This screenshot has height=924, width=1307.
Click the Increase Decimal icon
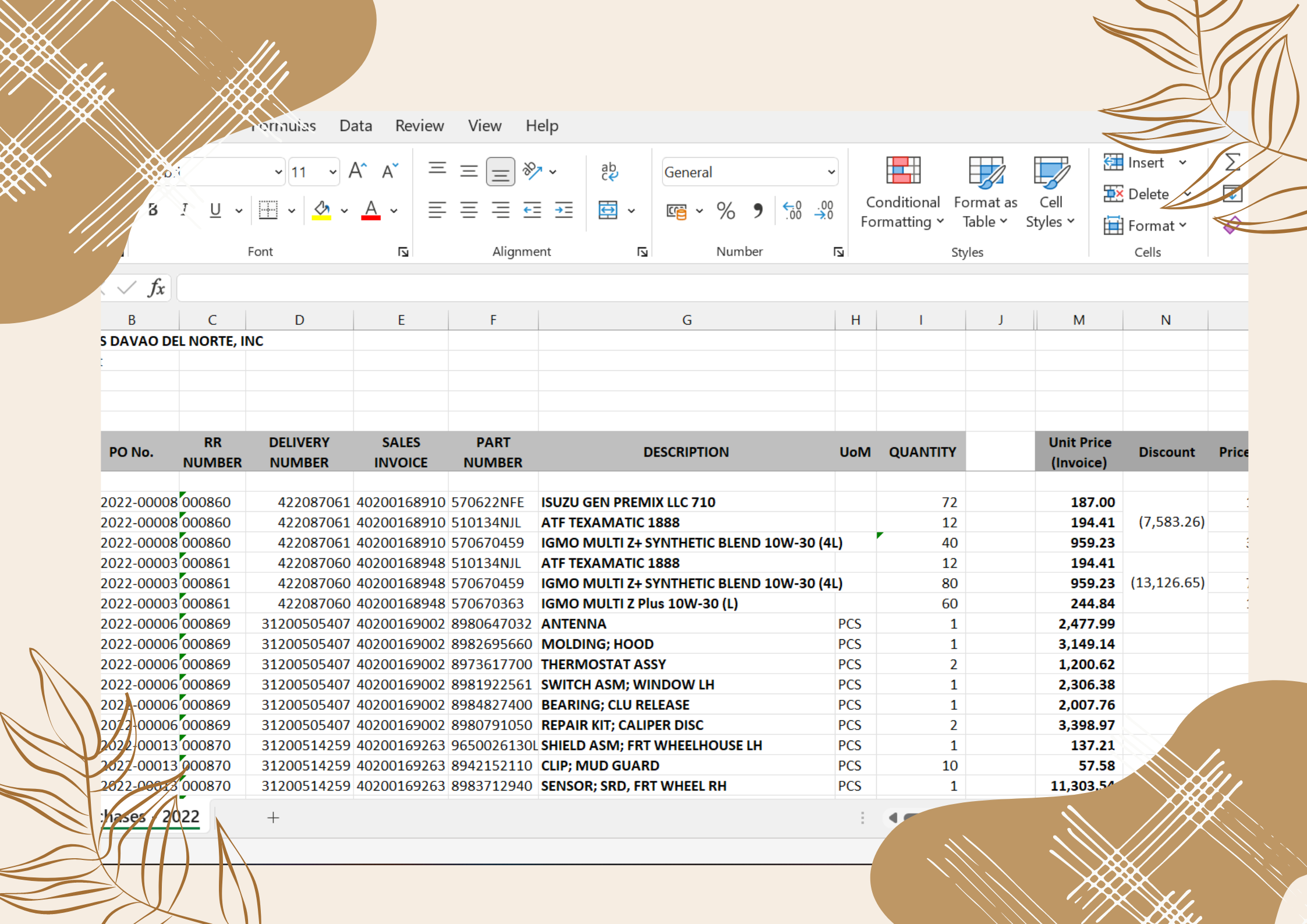click(x=792, y=211)
